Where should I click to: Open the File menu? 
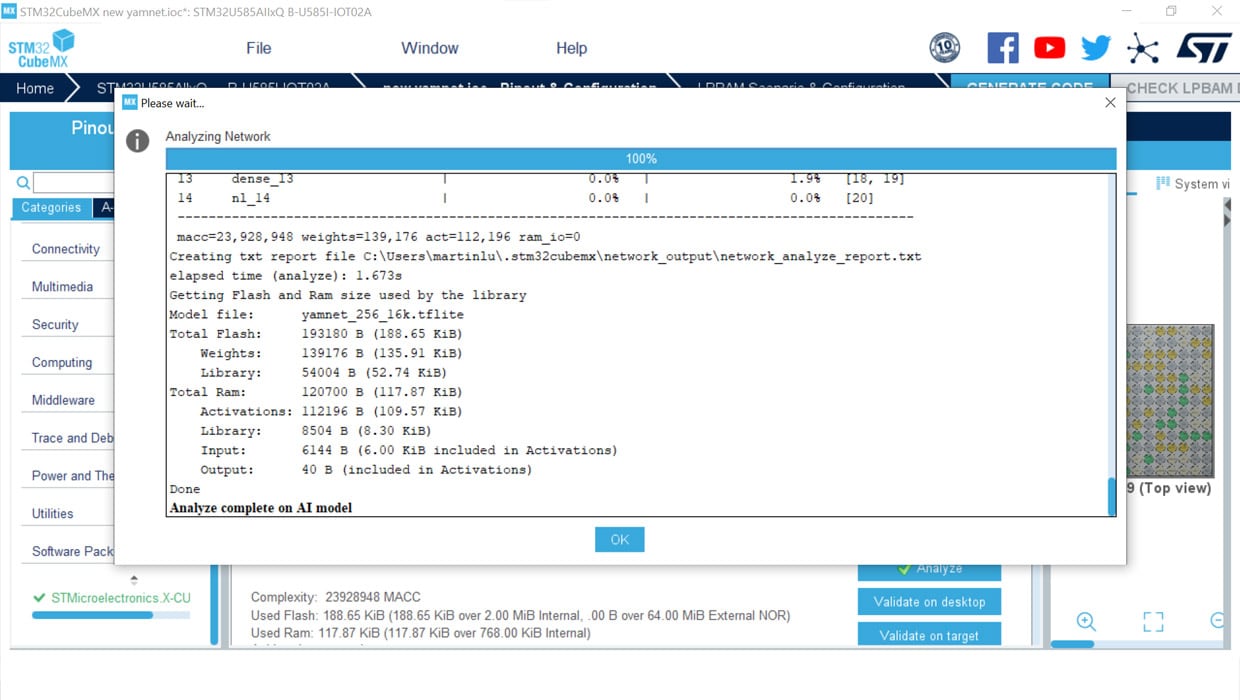point(258,48)
